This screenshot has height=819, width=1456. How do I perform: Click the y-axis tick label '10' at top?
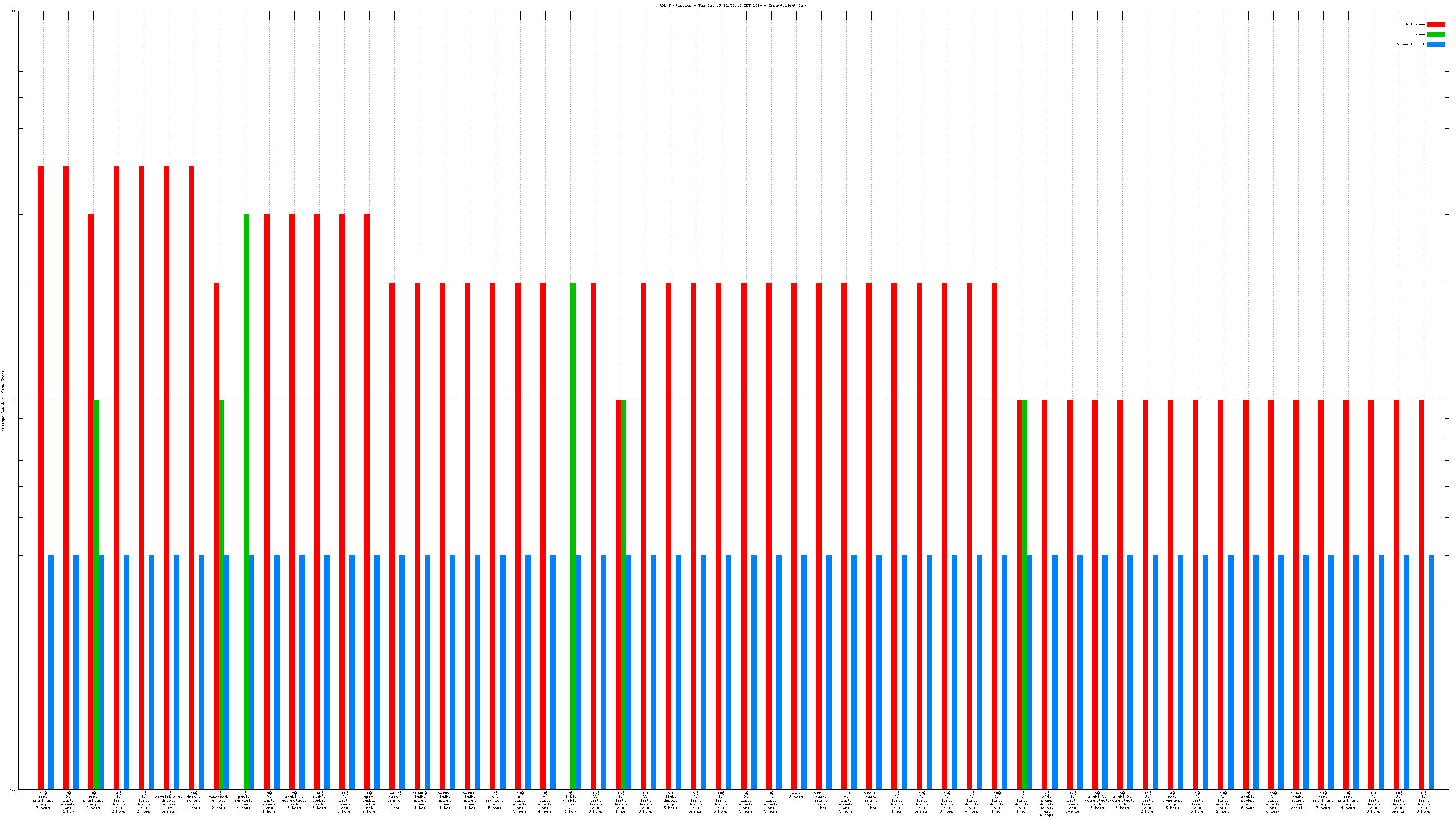(x=14, y=11)
